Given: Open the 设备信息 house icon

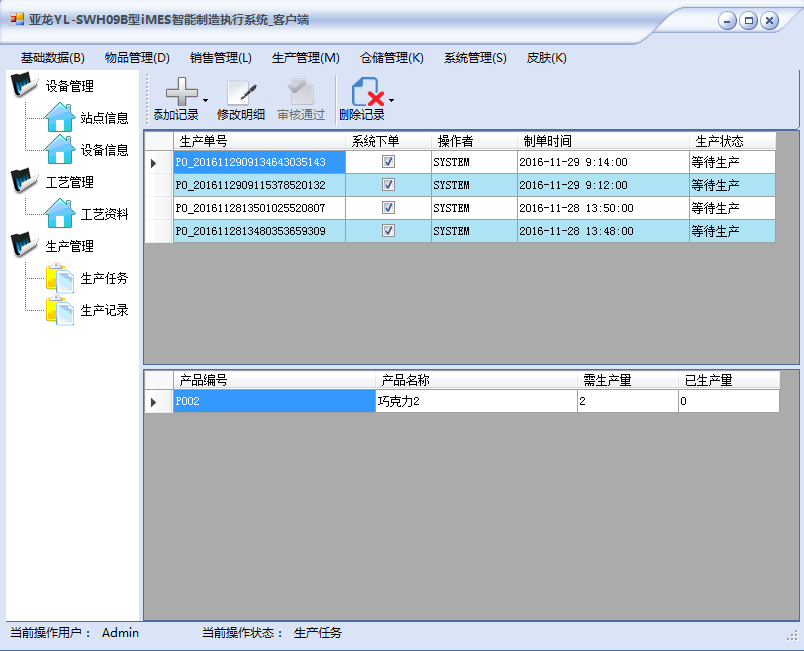Looking at the screenshot, I should [x=60, y=149].
